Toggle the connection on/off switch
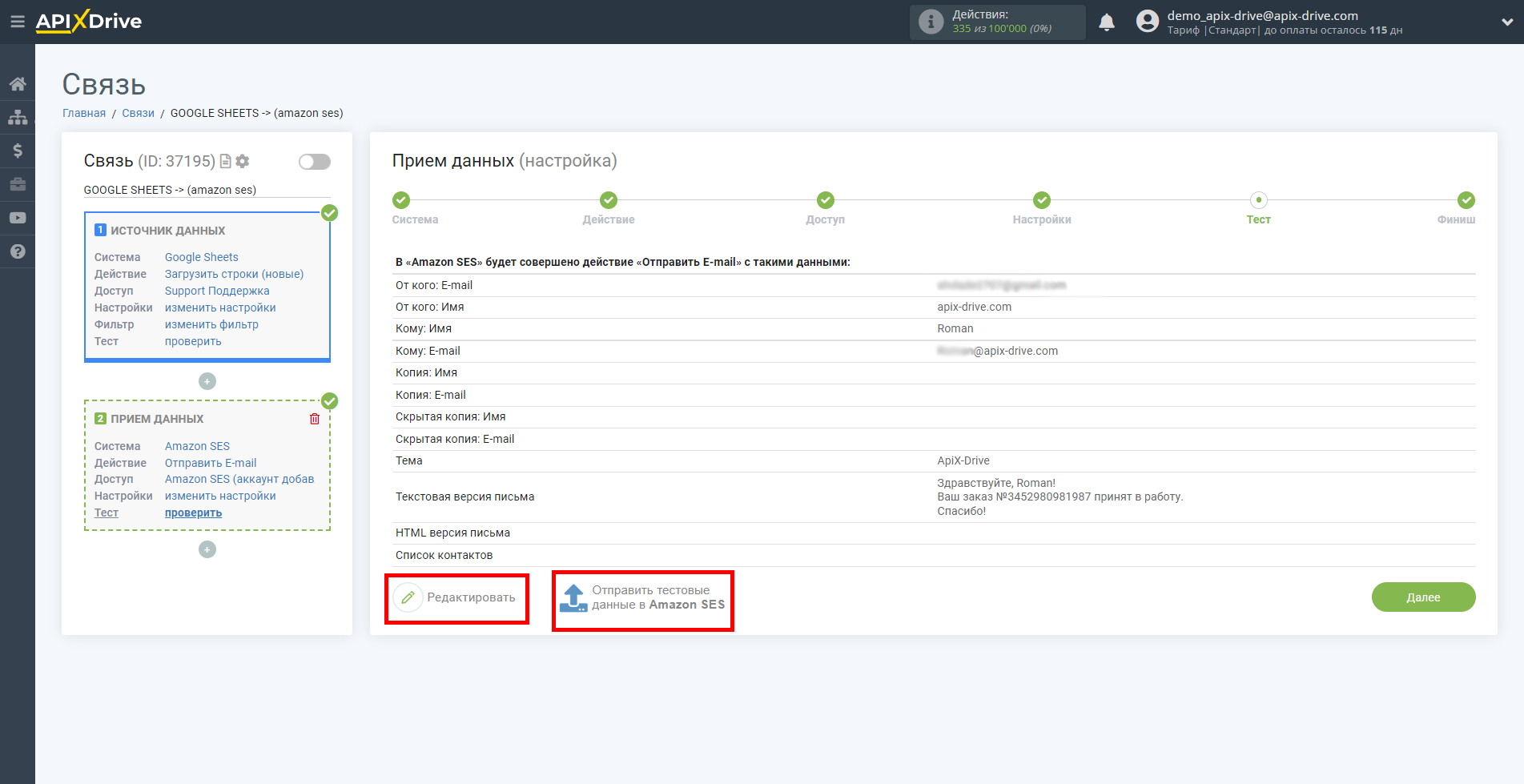Screen dimensions: 1524x784 (315, 162)
